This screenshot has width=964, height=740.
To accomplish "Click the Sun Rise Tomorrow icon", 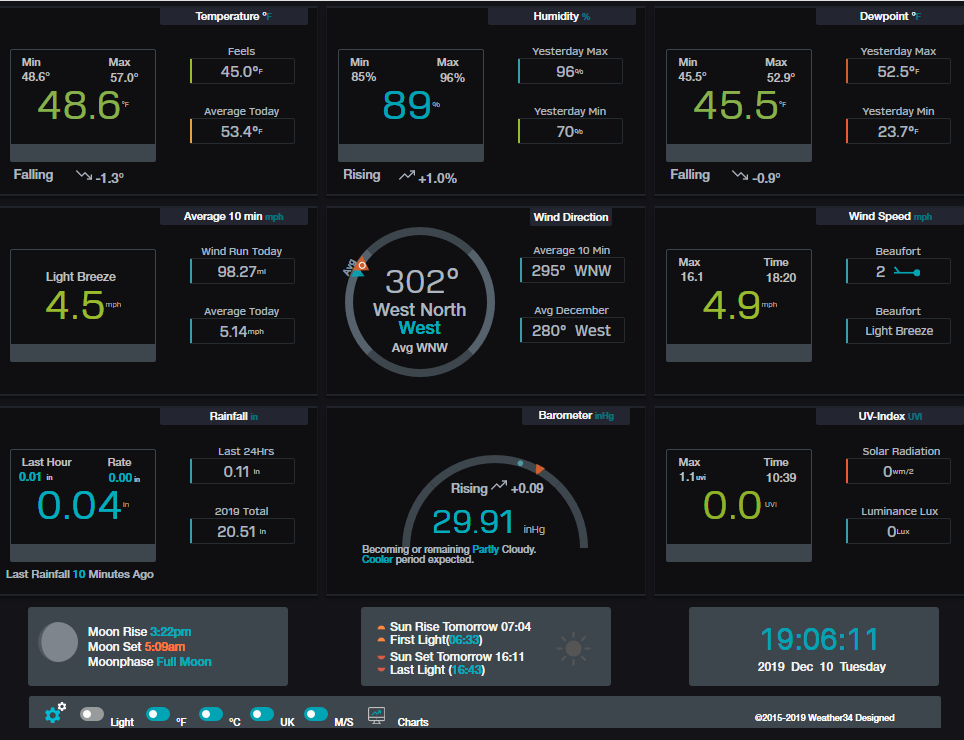I will 381,628.
